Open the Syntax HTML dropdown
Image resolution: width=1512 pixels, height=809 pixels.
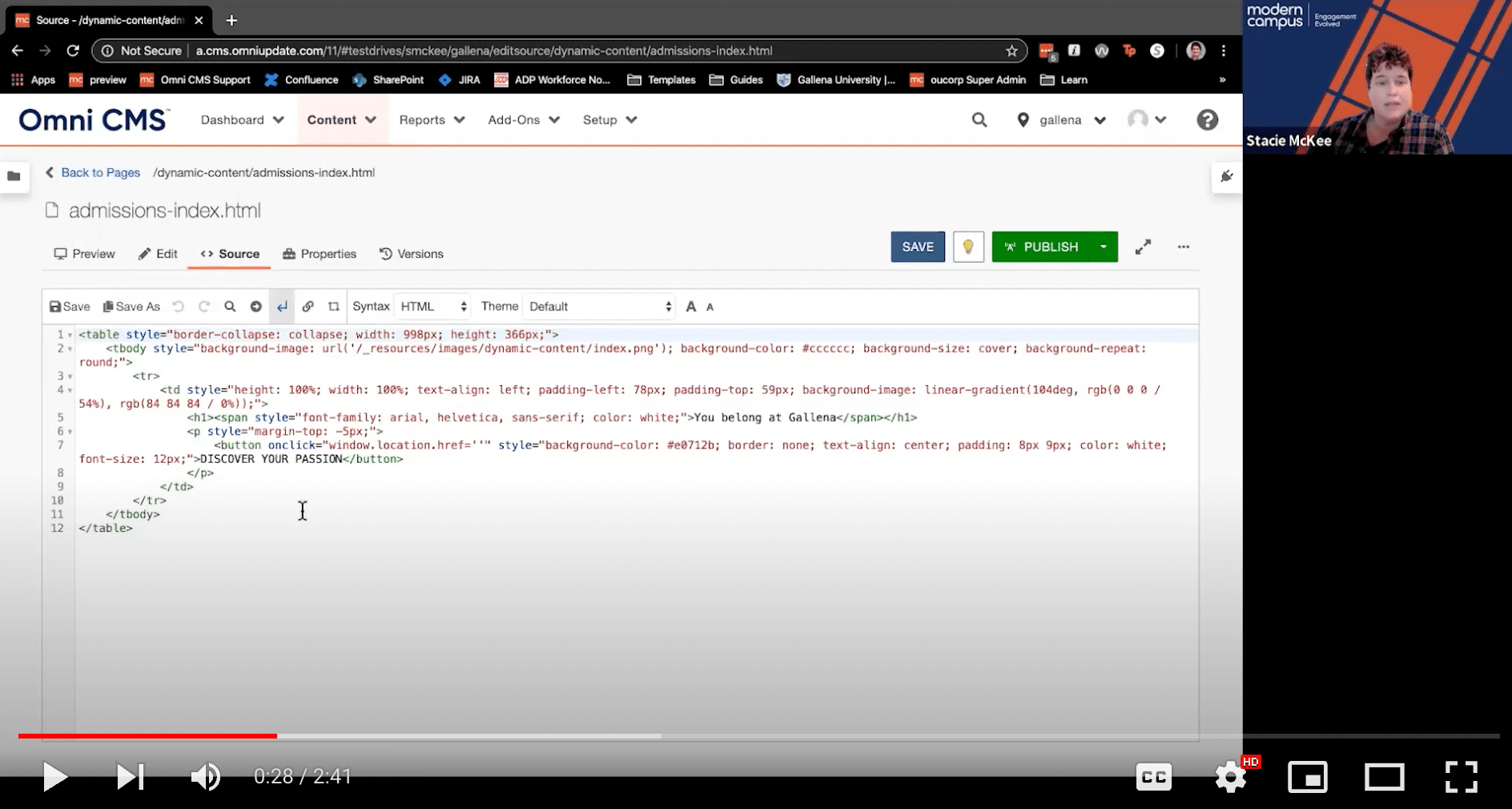(432, 307)
